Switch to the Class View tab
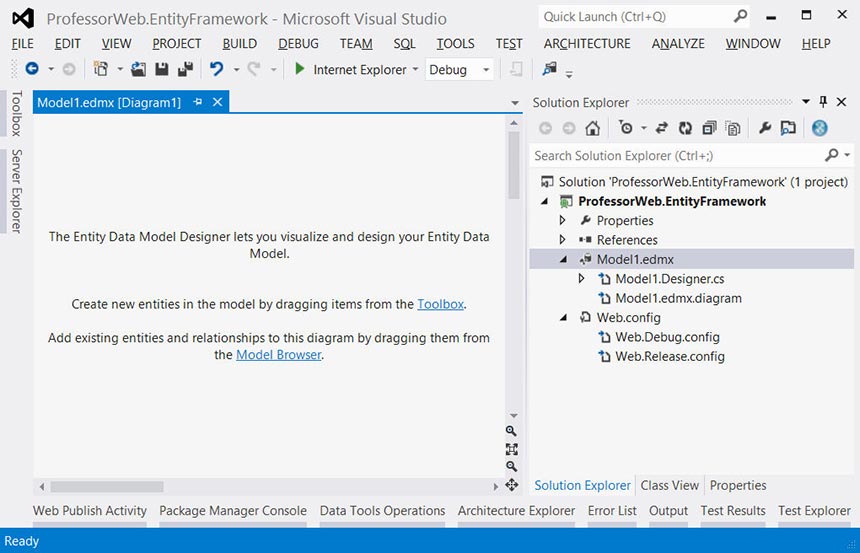Viewport: 860px width, 553px height. point(670,486)
